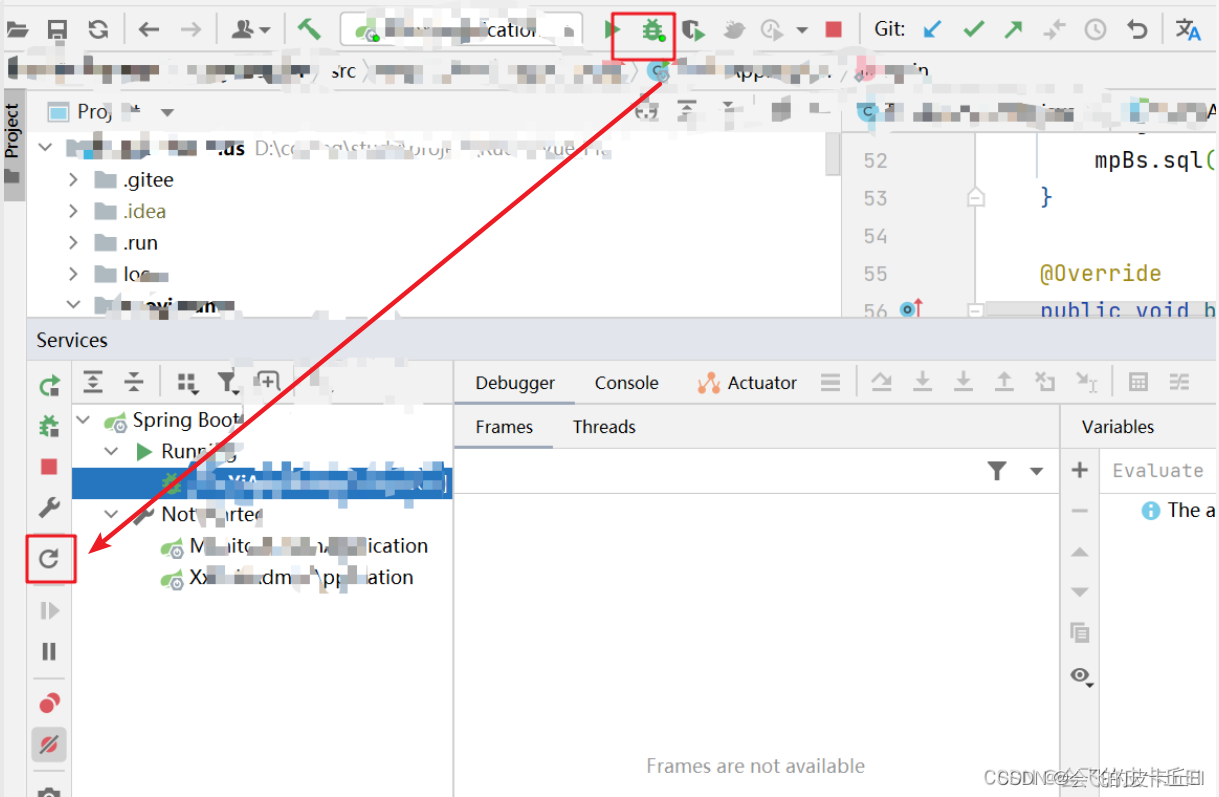Viewport: 1219px width, 797px height.
Task: Update project with the blue Git arrow
Action: tap(932, 30)
